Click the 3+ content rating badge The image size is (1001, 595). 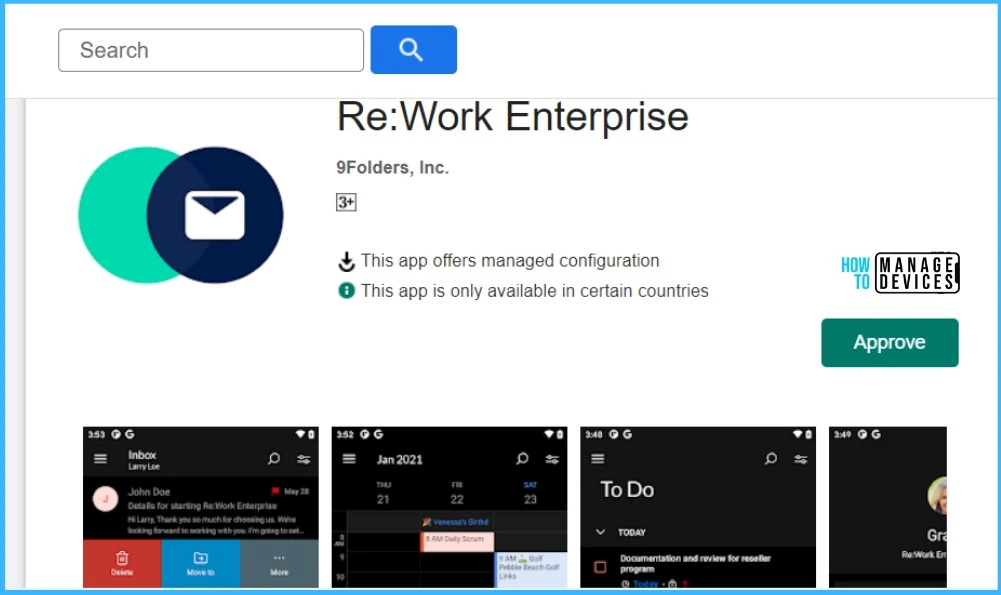tap(346, 202)
